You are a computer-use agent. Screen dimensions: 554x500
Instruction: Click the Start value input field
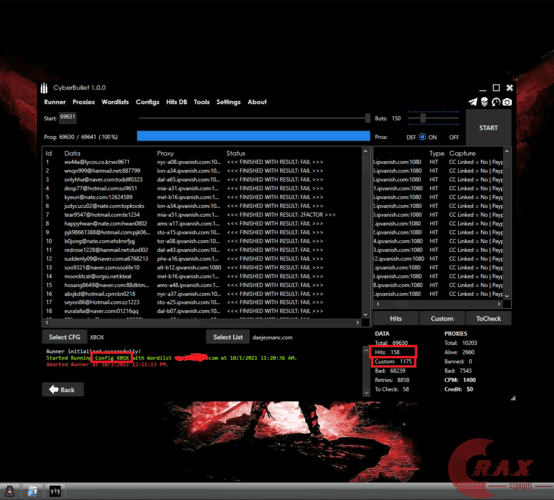pos(67,118)
